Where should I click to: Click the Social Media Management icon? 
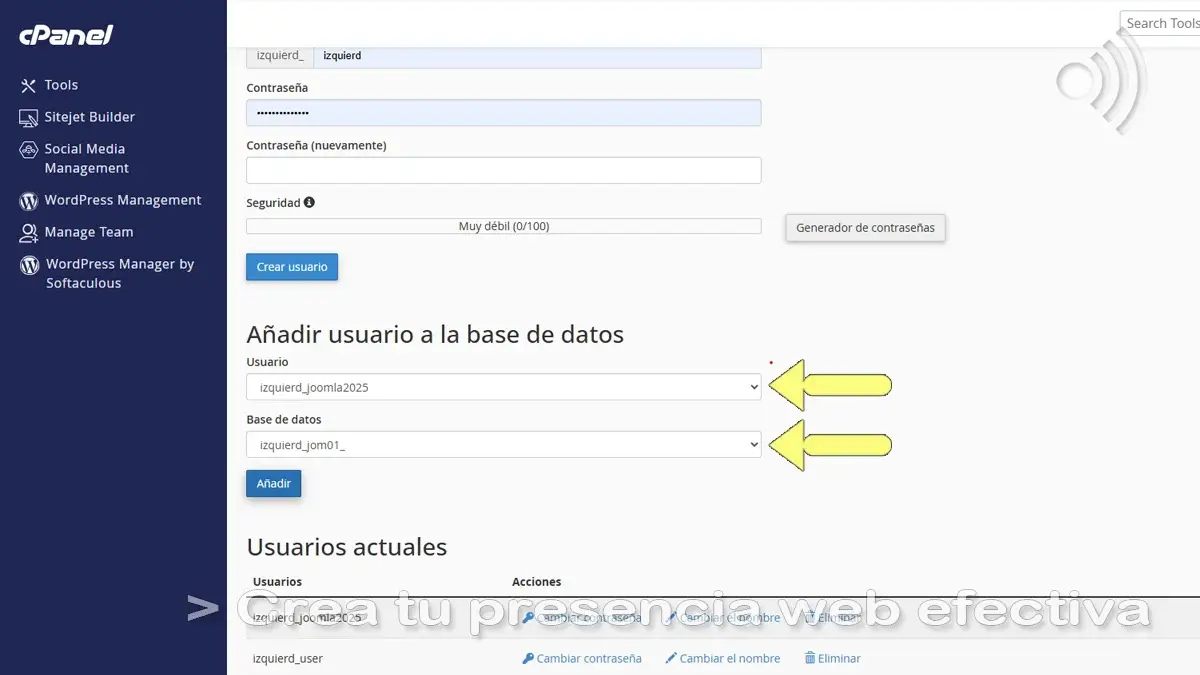[x=28, y=150]
